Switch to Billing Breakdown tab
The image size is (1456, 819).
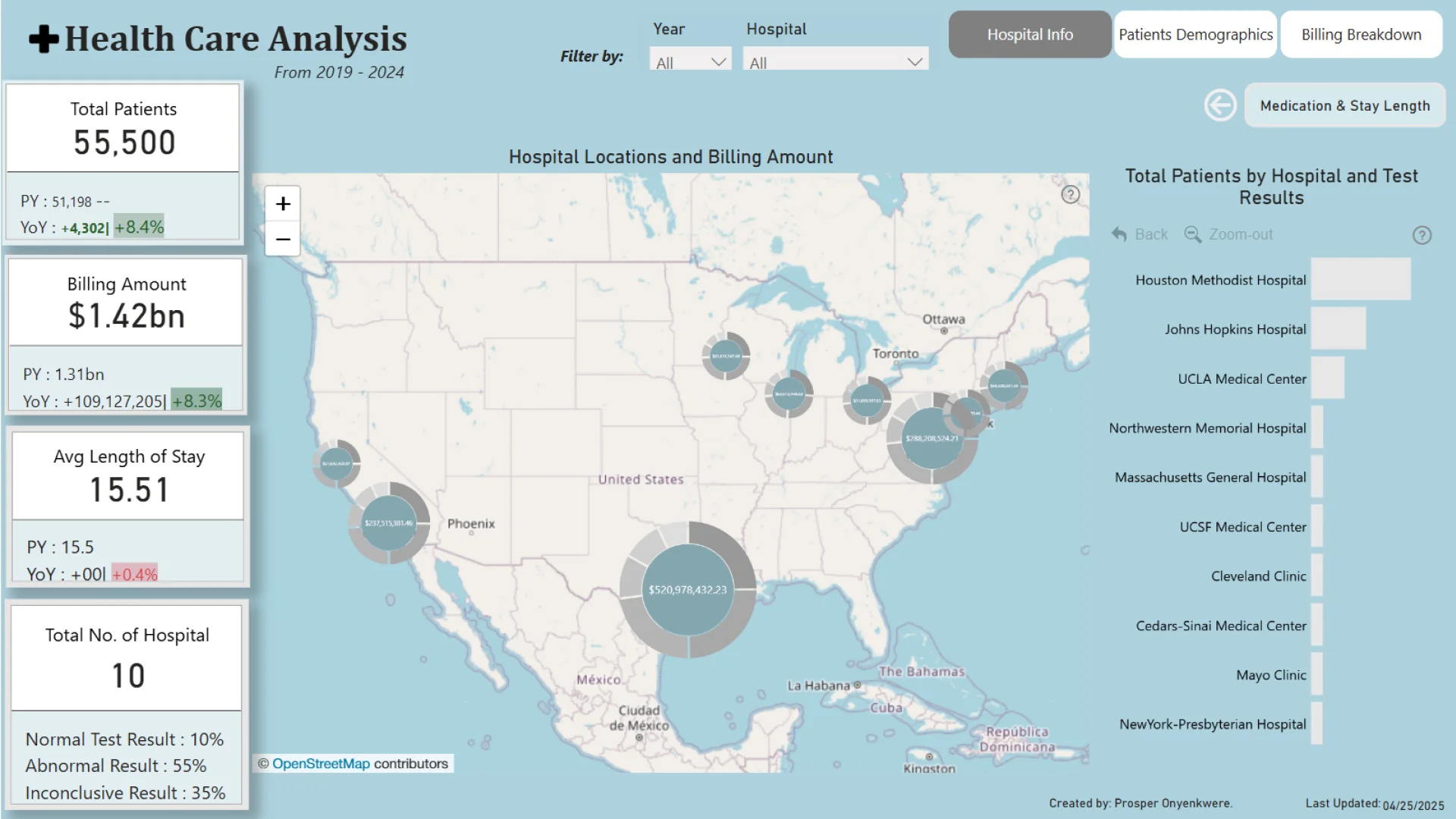click(x=1361, y=35)
